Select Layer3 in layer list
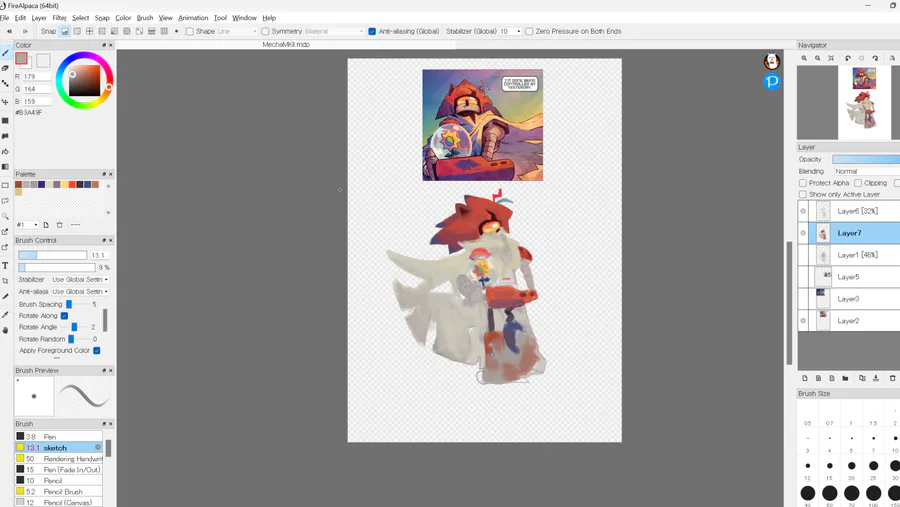Viewport: 900px width, 507px height. coord(855,299)
